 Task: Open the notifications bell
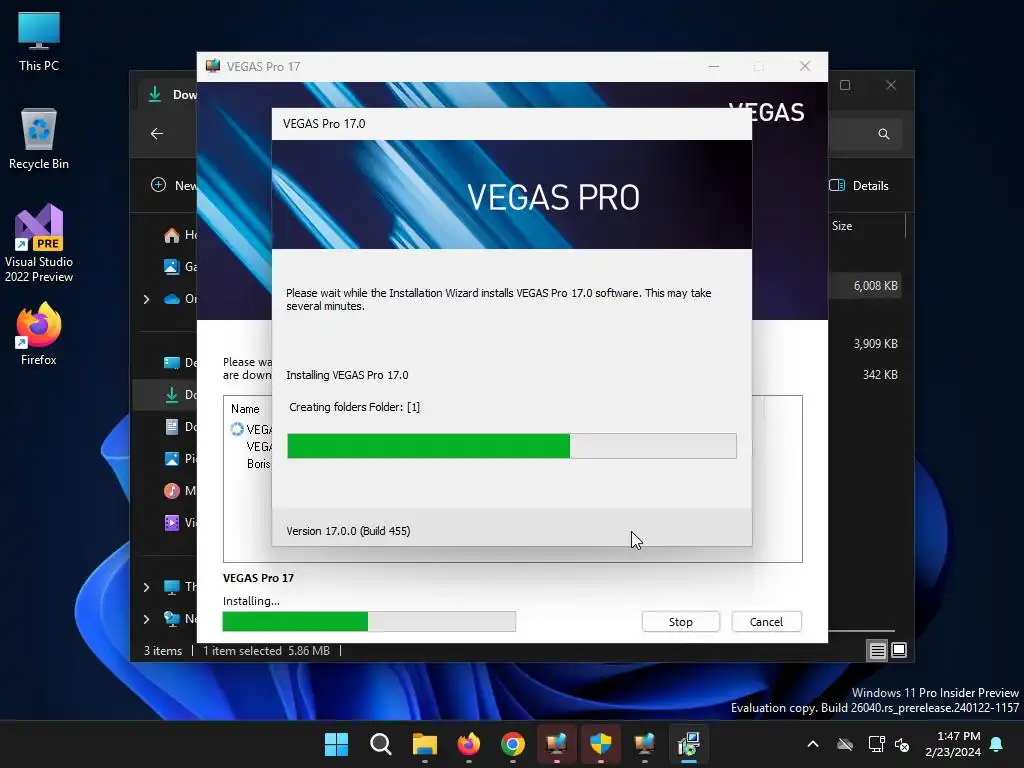pos(997,744)
